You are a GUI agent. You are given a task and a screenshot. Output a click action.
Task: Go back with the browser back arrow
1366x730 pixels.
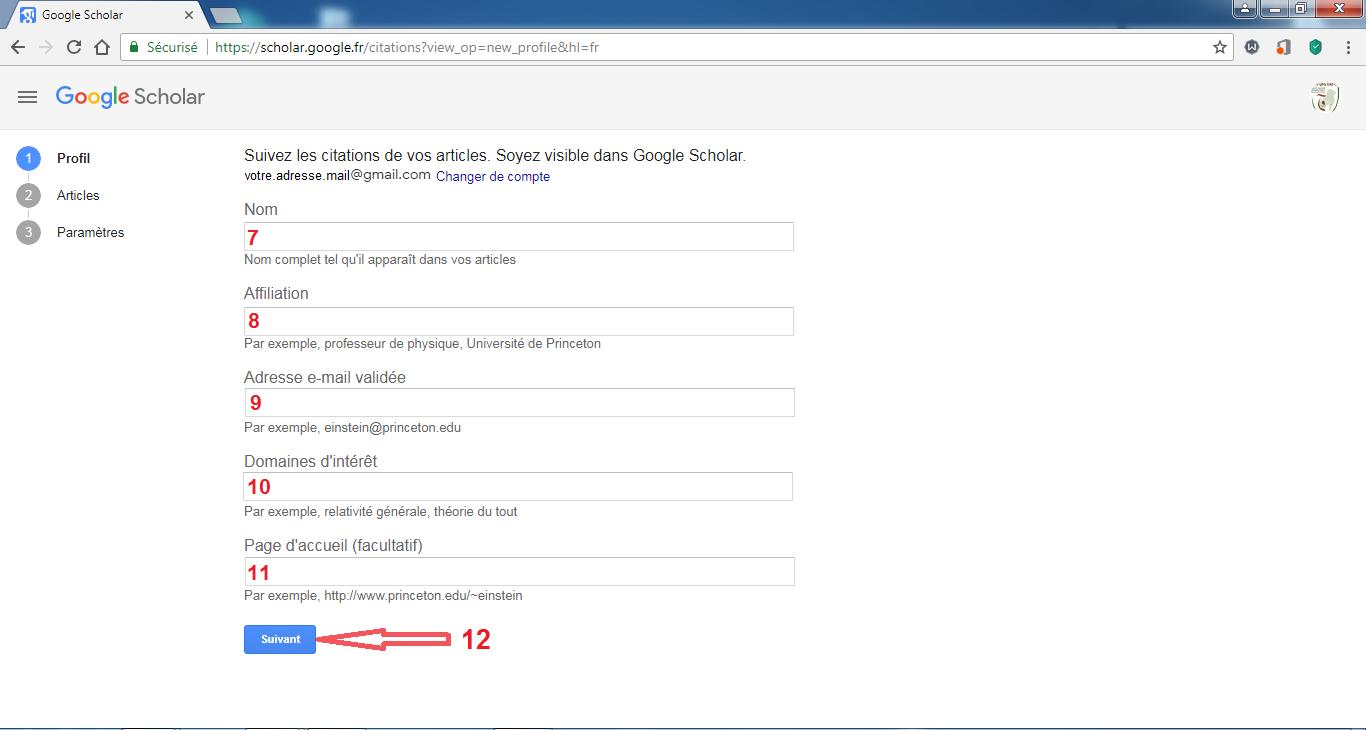(18, 47)
